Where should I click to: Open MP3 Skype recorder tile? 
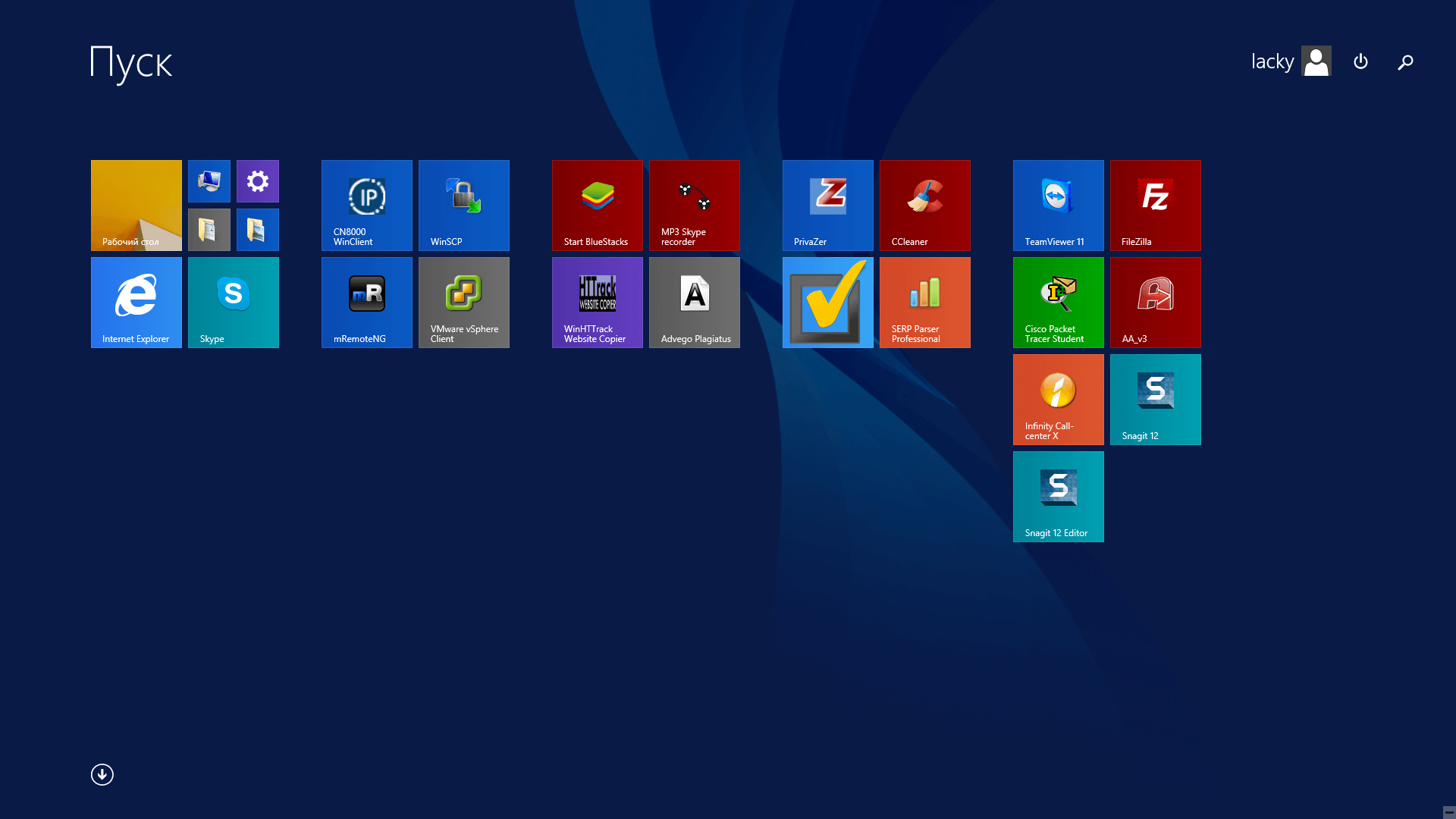[x=695, y=206]
